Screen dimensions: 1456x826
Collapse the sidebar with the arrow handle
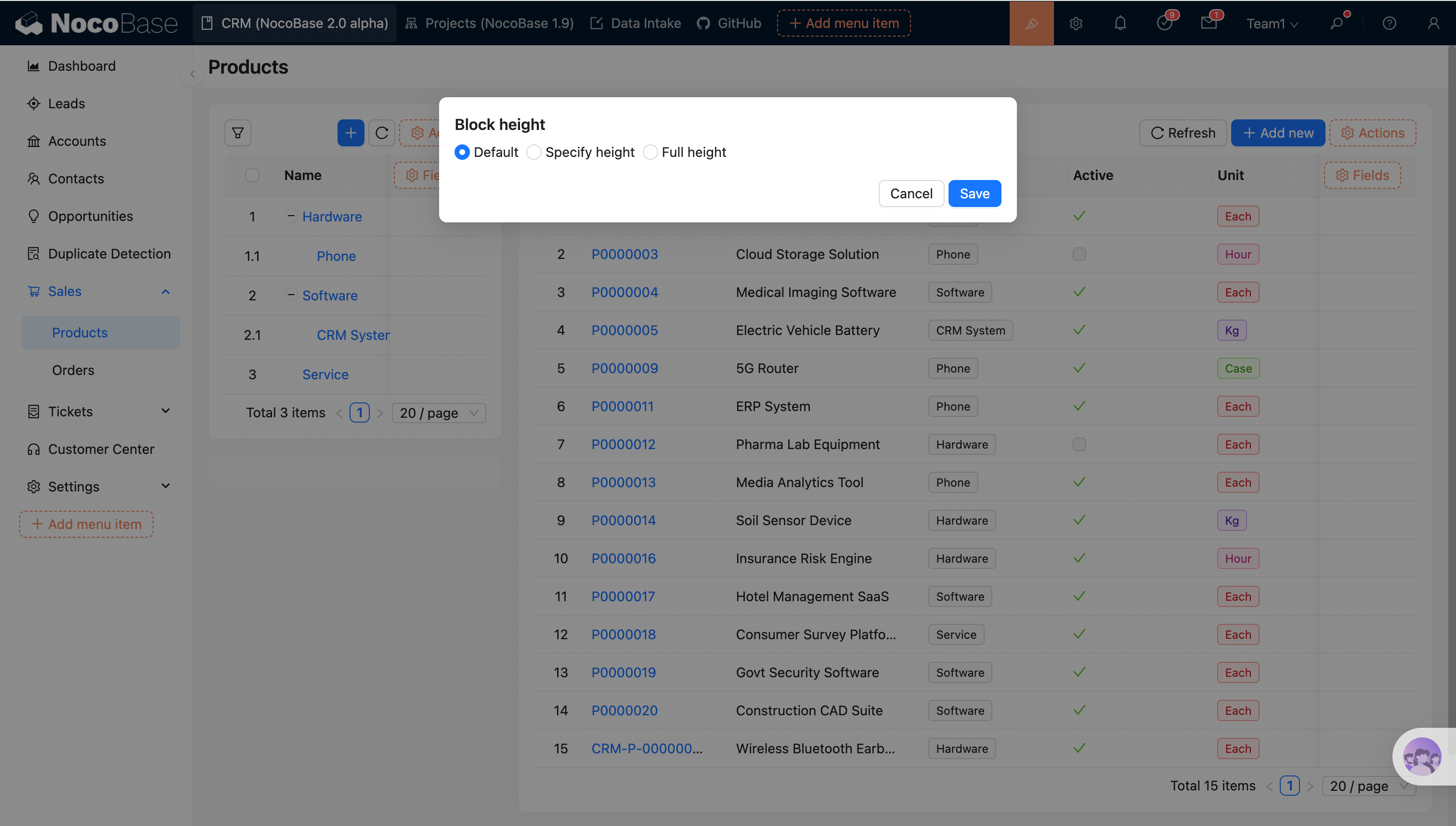pyautogui.click(x=193, y=74)
